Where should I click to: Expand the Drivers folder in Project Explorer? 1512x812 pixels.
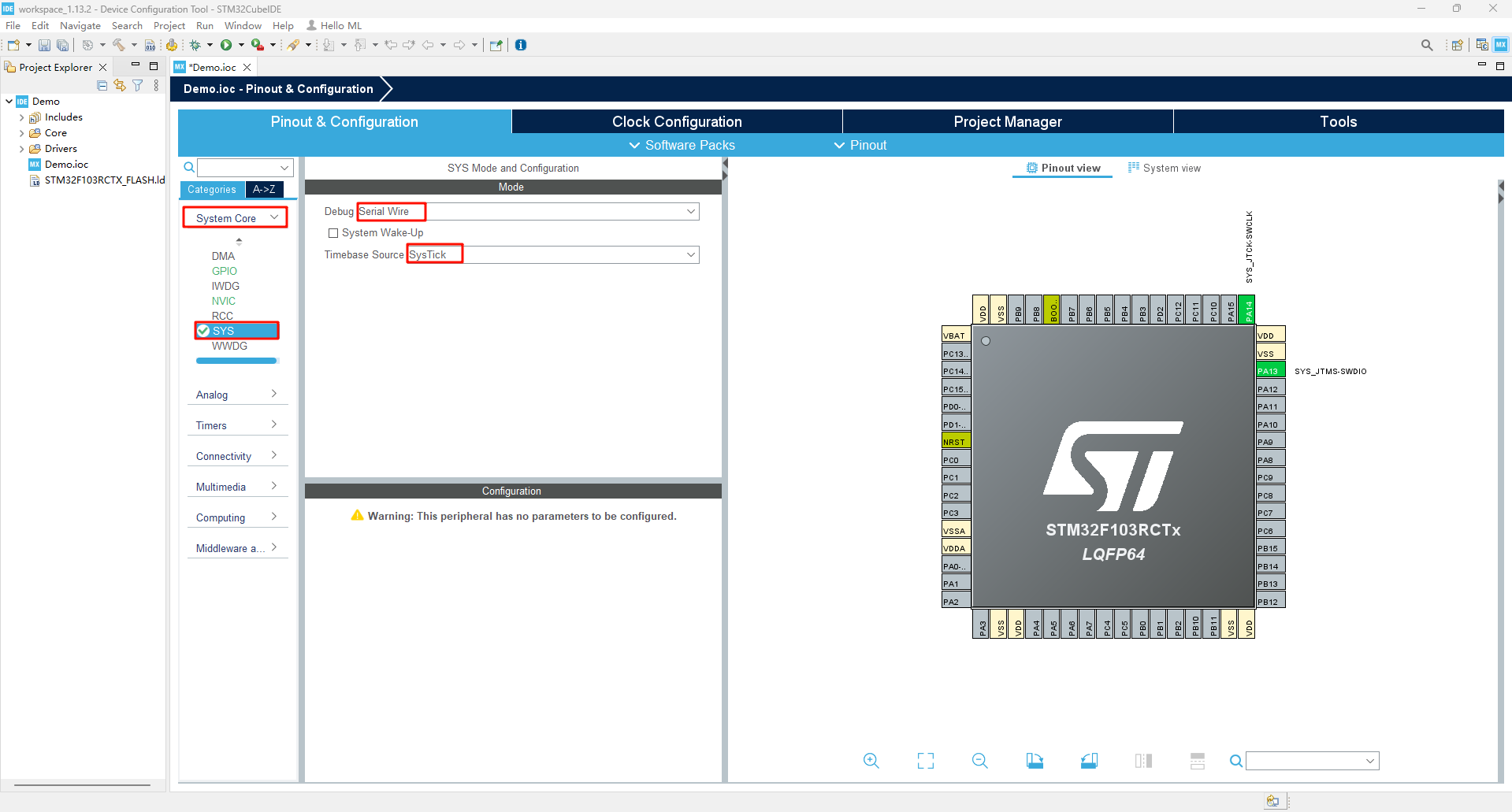point(21,149)
